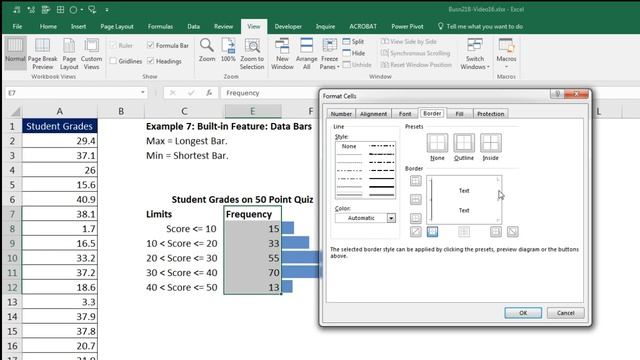Toggle the diagonal up border button
Image resolution: width=640 pixels, height=360 pixels.
click(x=416, y=232)
